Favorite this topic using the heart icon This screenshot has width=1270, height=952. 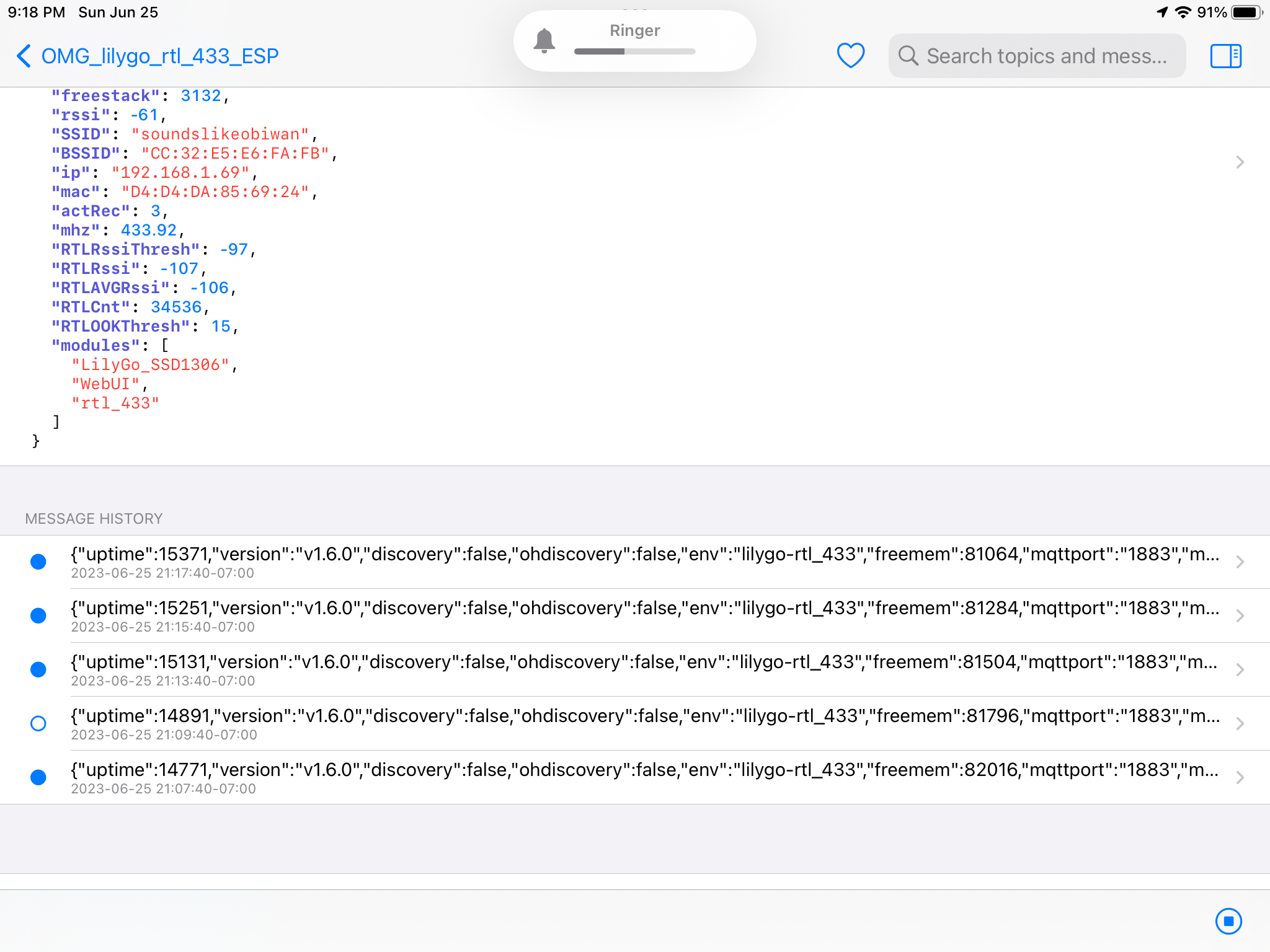tap(850, 55)
